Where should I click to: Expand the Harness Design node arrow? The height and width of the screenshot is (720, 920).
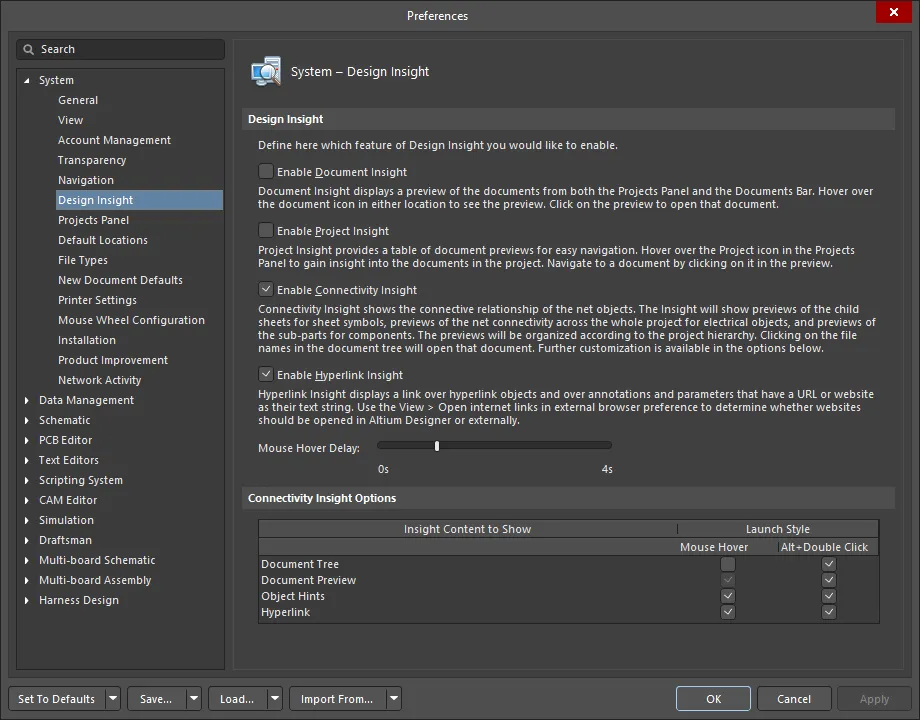pyautogui.click(x=26, y=600)
